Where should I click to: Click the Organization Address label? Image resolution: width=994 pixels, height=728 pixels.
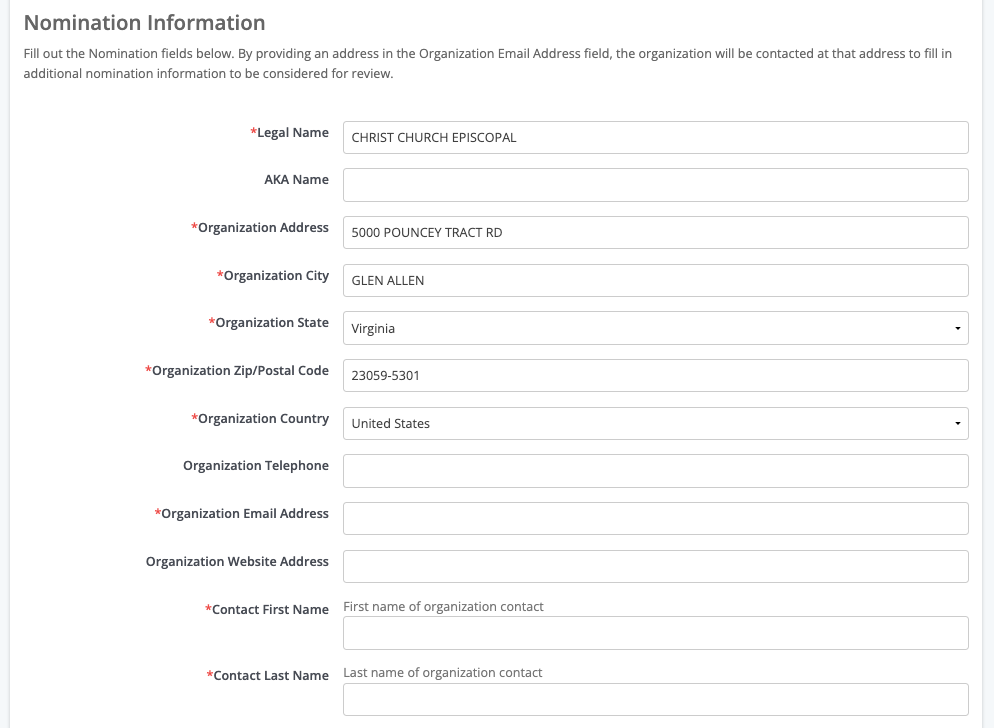click(260, 228)
